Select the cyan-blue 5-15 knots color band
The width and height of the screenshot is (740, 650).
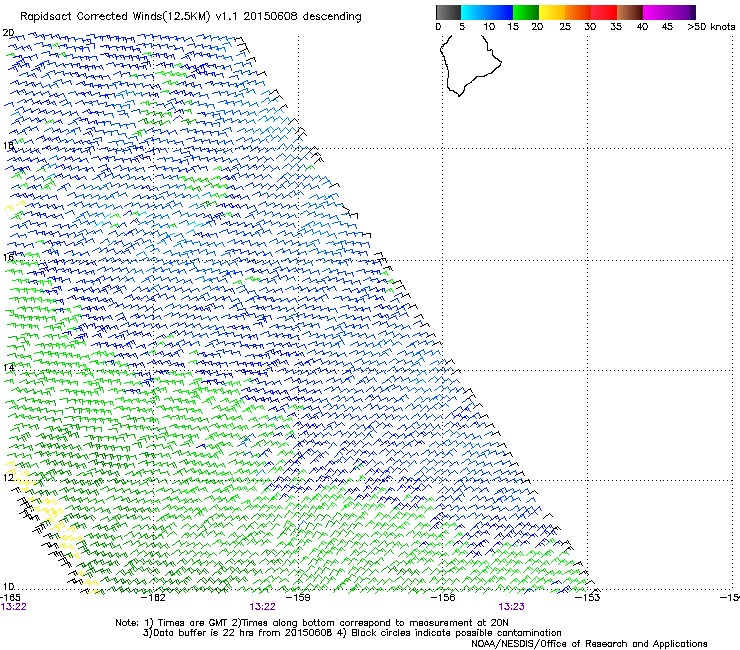tap(487, 12)
